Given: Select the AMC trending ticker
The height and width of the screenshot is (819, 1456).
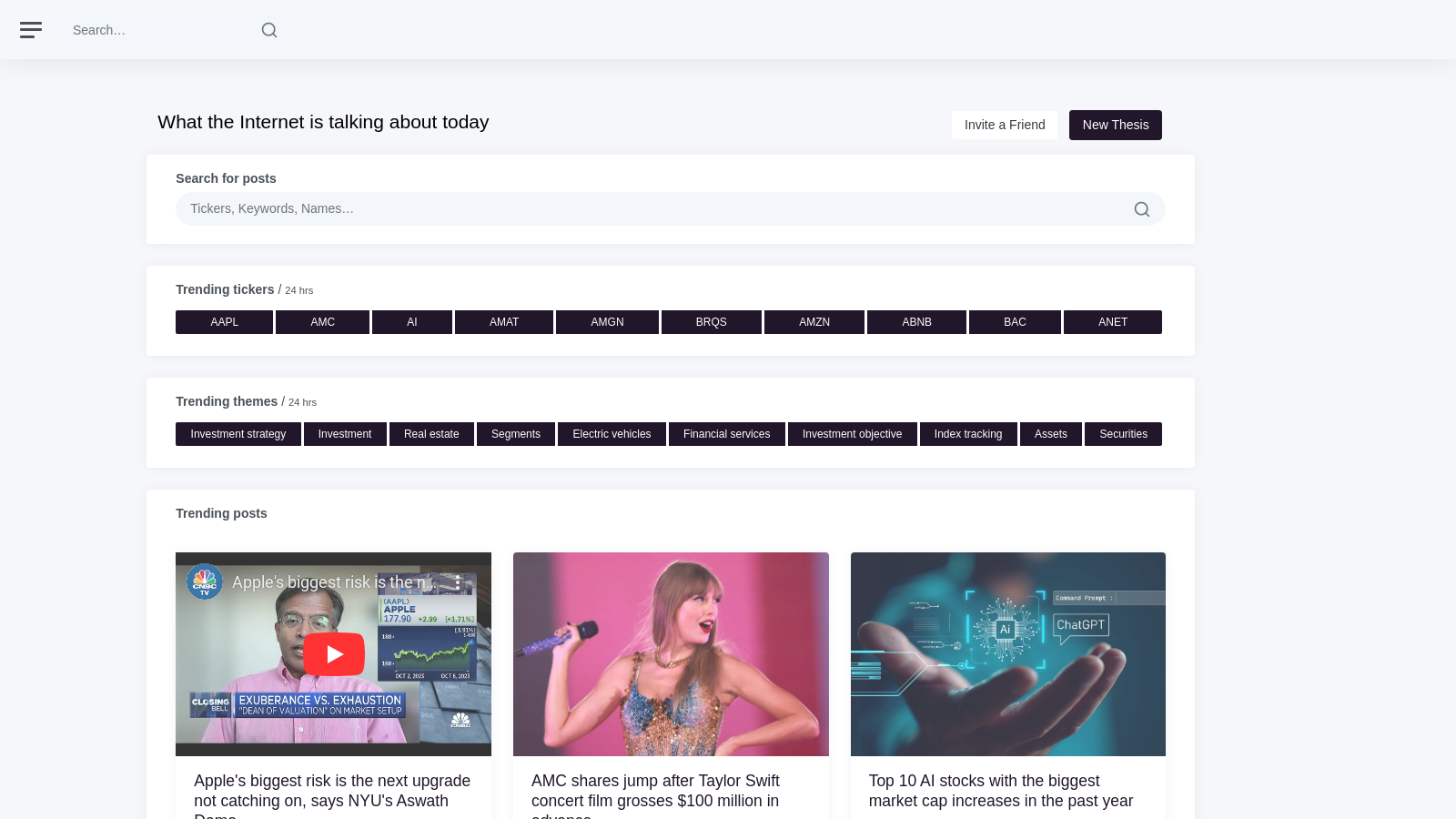Looking at the screenshot, I should [x=322, y=322].
